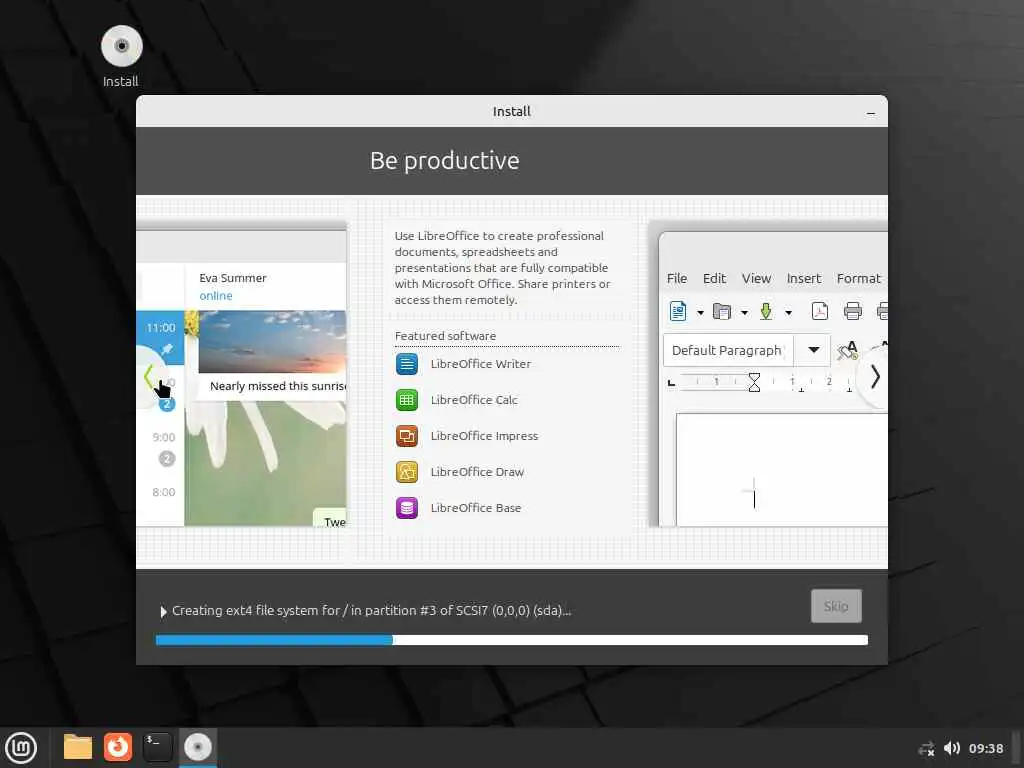Image resolution: width=1024 pixels, height=768 pixels.
Task: Click the View menu in slide preview
Action: click(x=756, y=278)
